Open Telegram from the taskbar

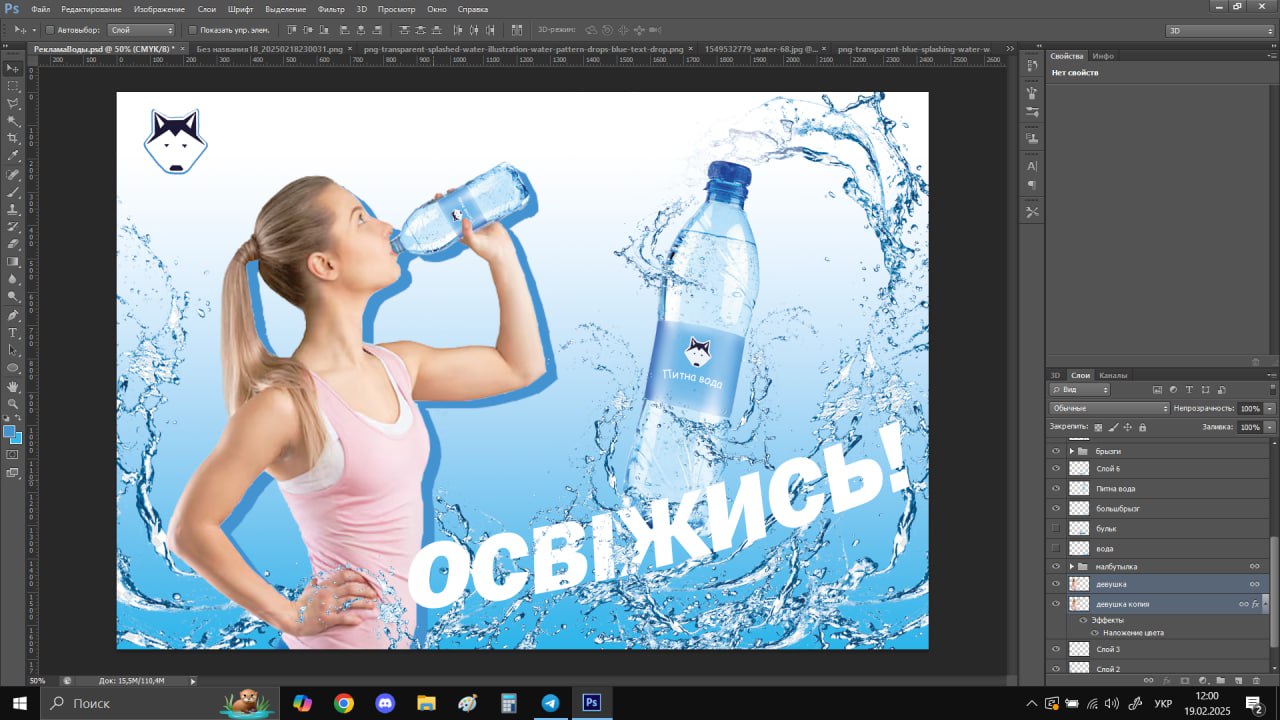[x=550, y=703]
